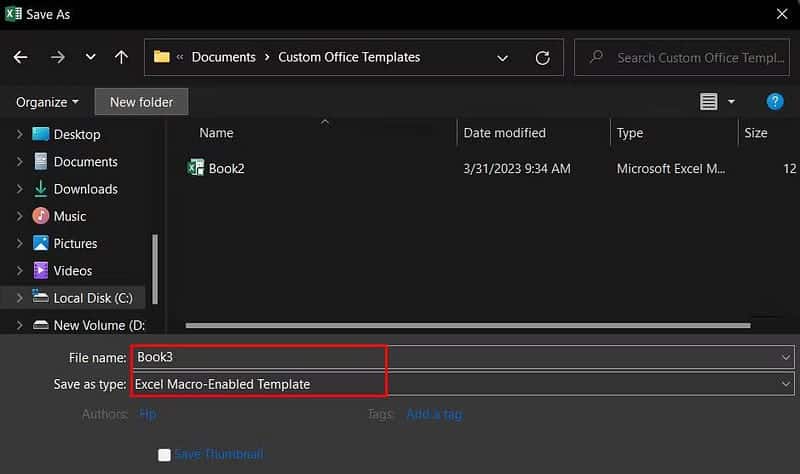Screen dimensions: 800x474
Task: Go back with the left arrow button
Action: (20, 57)
